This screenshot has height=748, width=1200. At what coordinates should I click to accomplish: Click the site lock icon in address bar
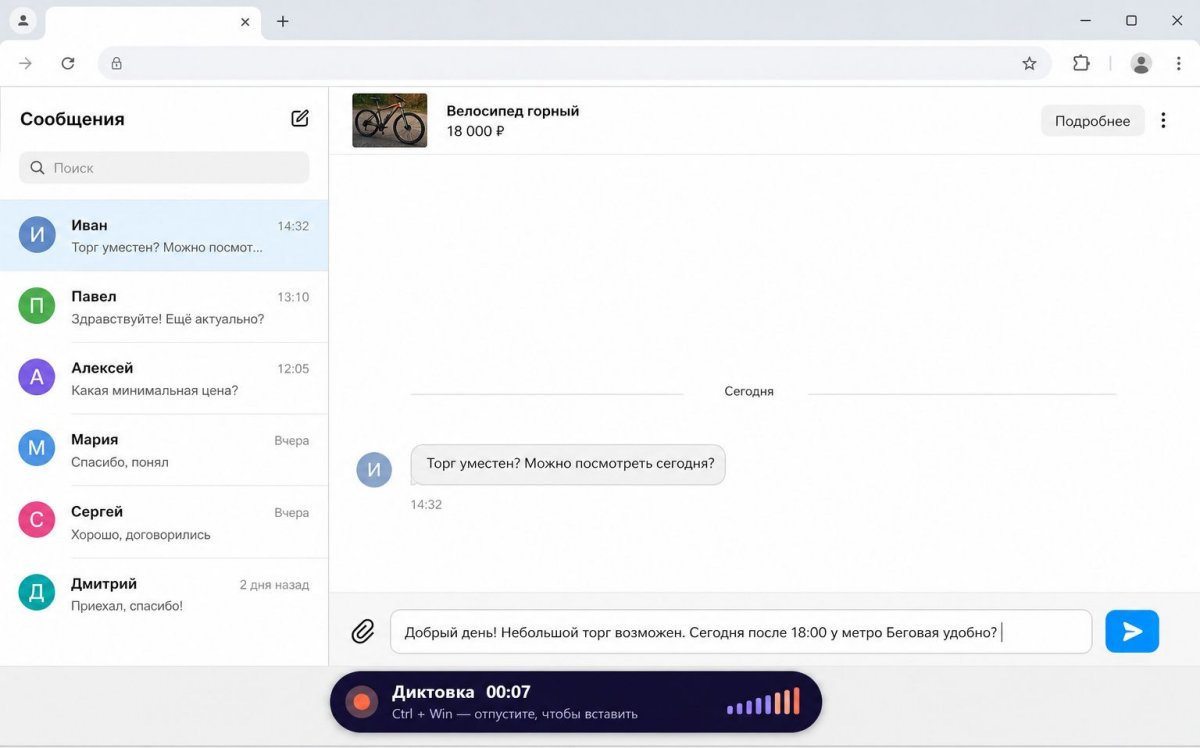click(116, 63)
